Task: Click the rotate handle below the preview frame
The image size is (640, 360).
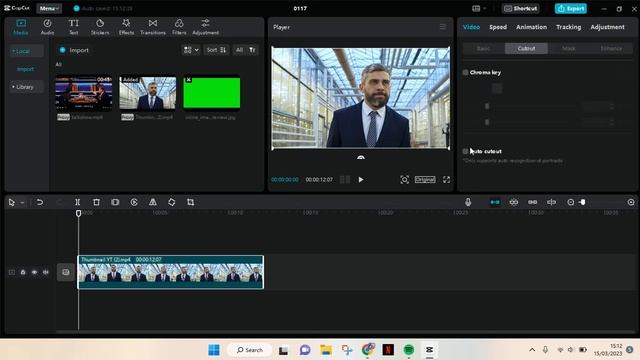Action: point(361,157)
